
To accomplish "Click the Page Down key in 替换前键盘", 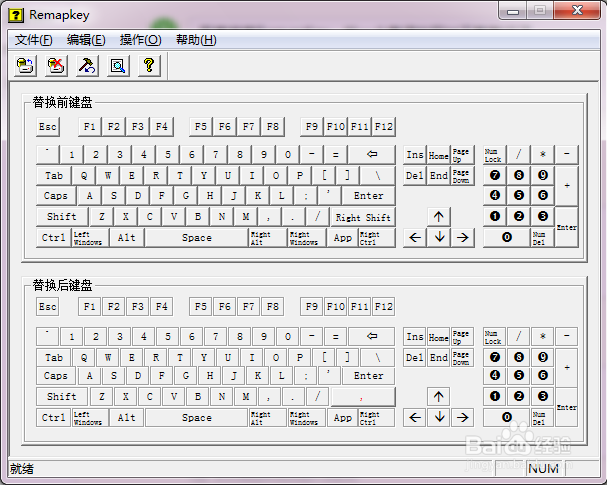I will pyautogui.click(x=463, y=176).
